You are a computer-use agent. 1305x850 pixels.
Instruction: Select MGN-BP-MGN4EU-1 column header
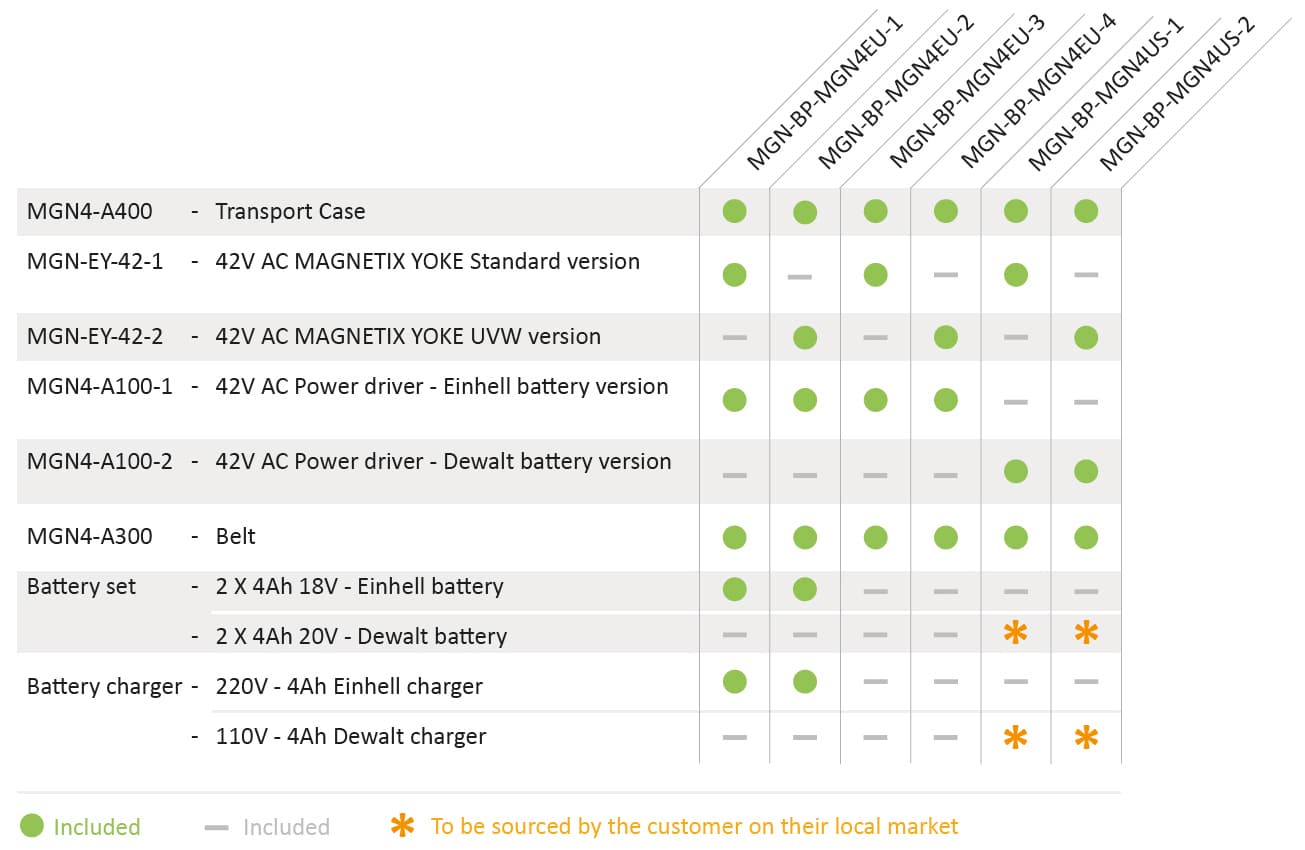click(825, 92)
